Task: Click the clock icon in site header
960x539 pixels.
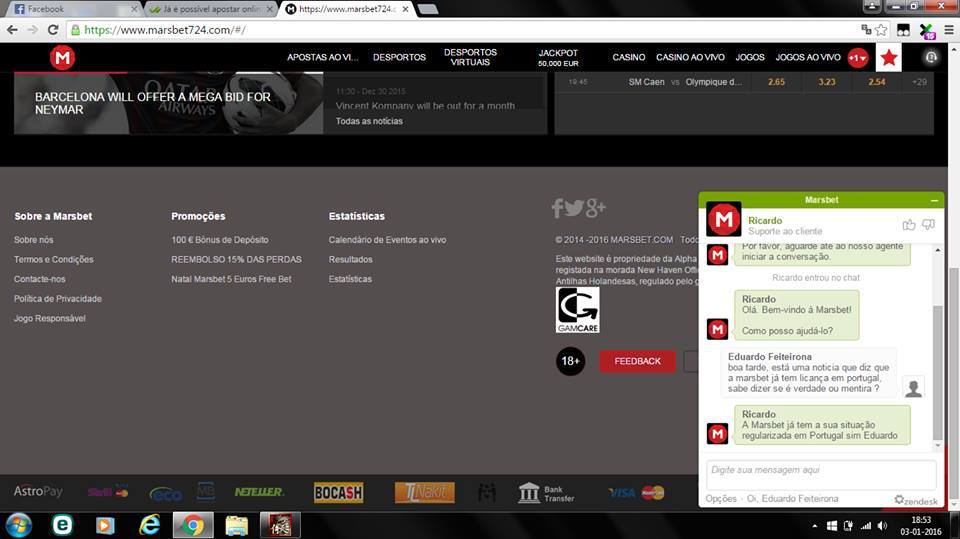Action: point(931,57)
